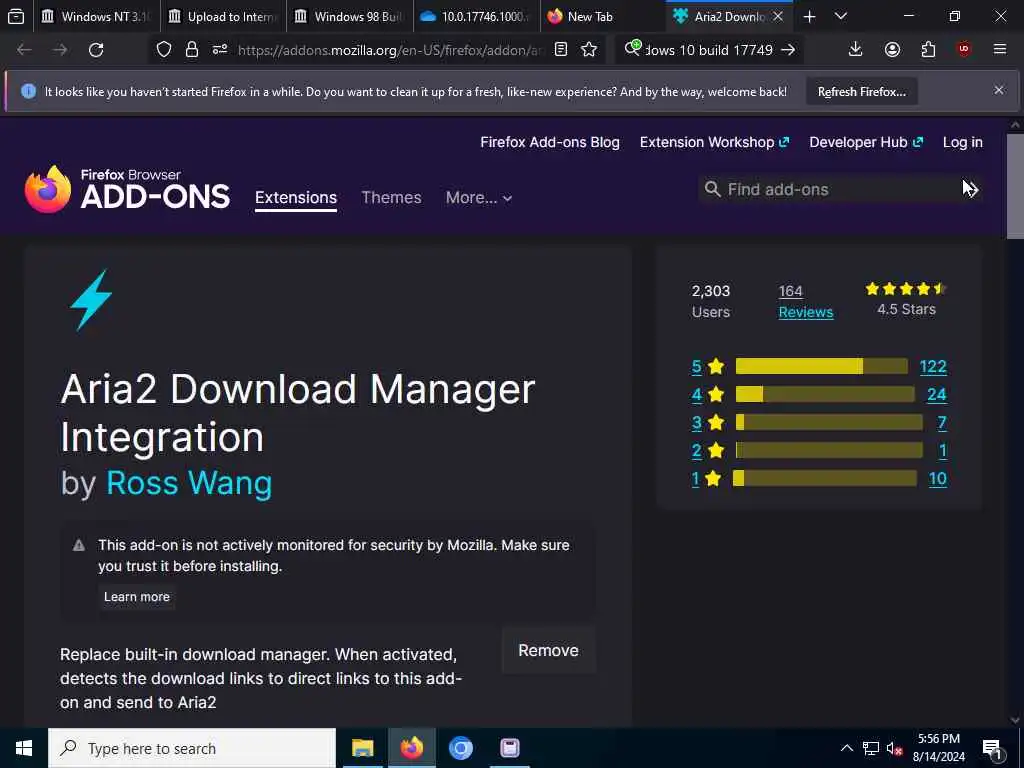Screen dimensions: 1024x768
Task: Submit search with the go arrow
Action: click(788, 50)
